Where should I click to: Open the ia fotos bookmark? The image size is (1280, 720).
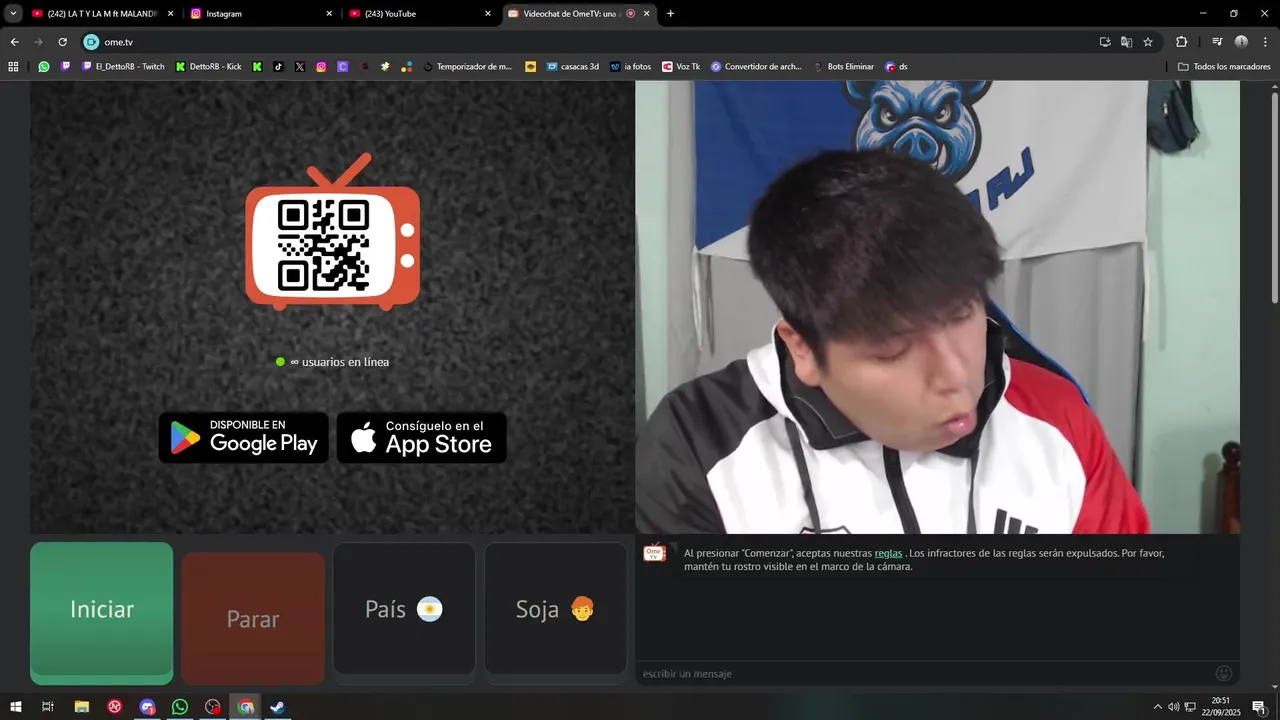click(631, 67)
